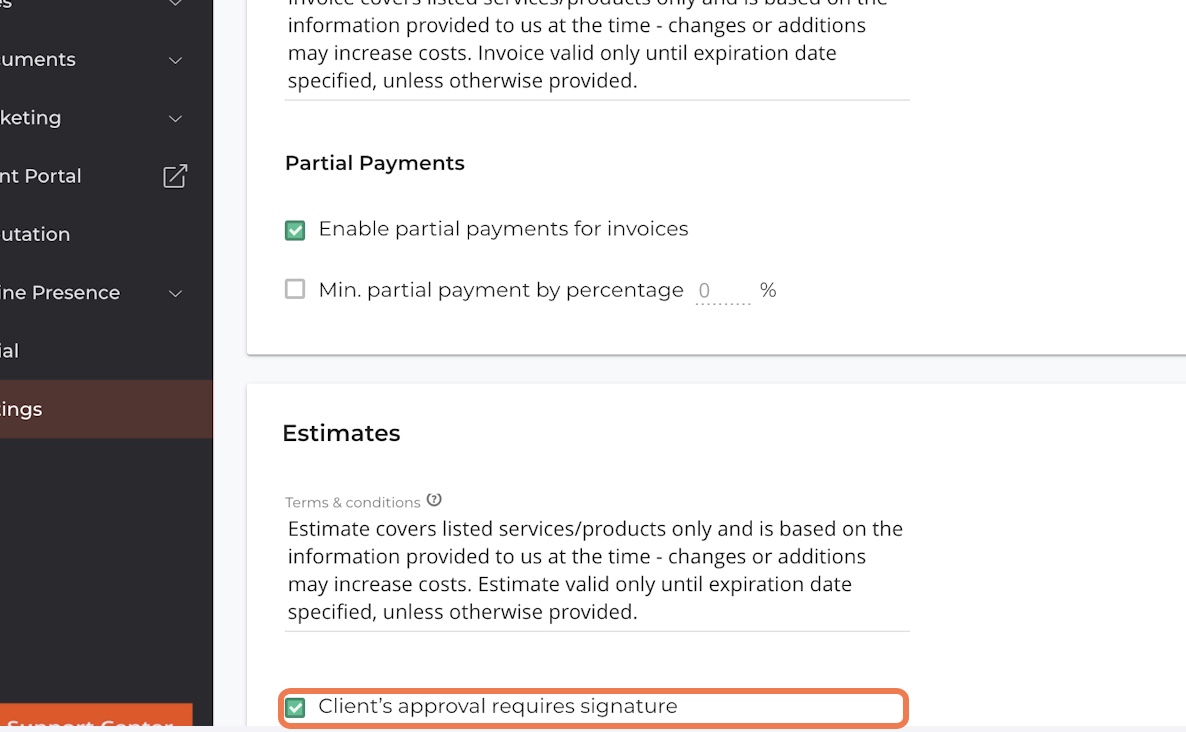The image size is (1186, 732).
Task: Enable Min. partial payment by percentage
Action: click(295, 289)
